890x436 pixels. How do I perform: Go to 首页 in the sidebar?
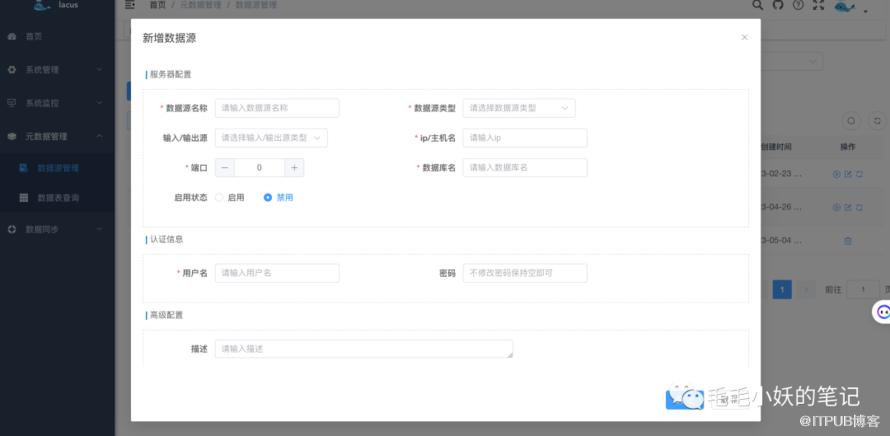pos(34,36)
